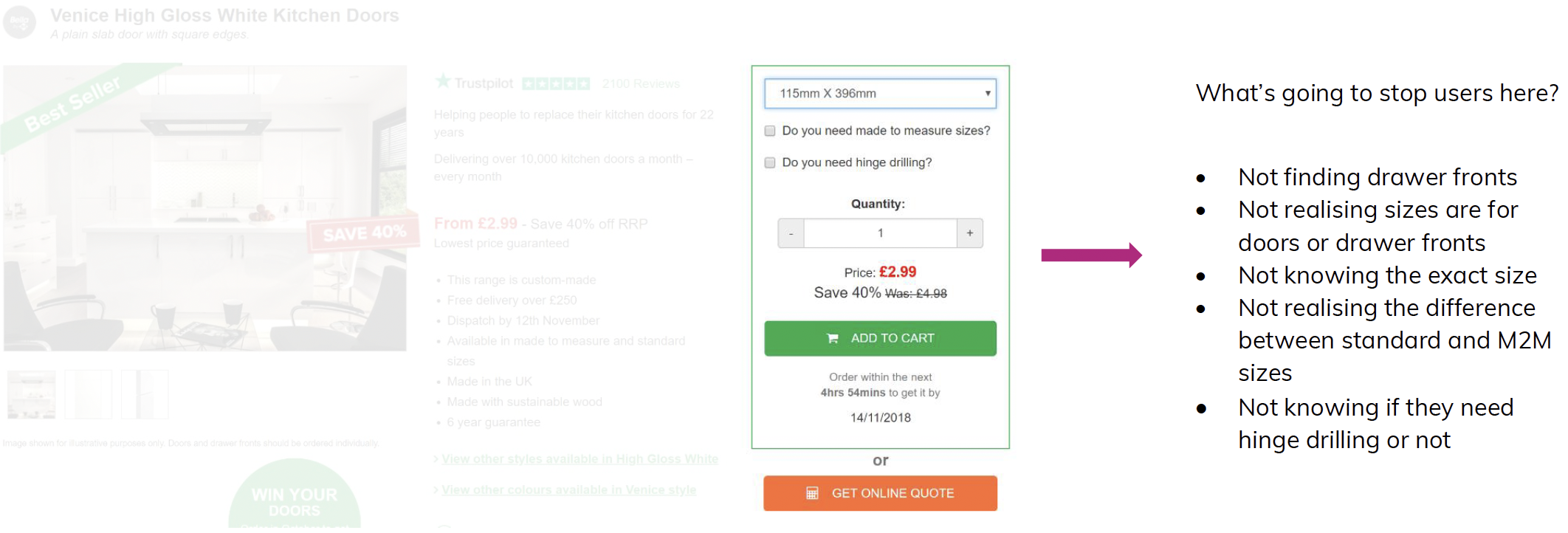The height and width of the screenshot is (533, 1568).
Task: Open other styles in High Gloss White link
Action: coord(580,459)
